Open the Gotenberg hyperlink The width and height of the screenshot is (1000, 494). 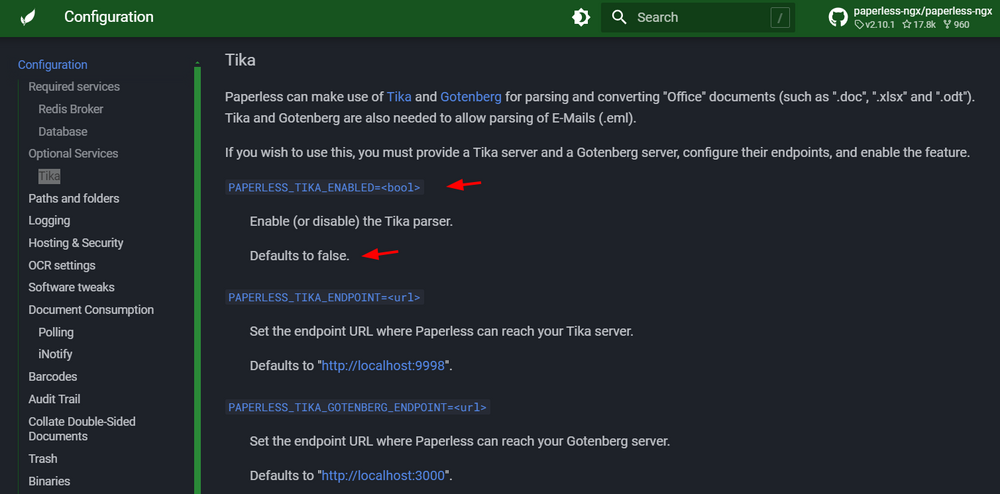471,98
